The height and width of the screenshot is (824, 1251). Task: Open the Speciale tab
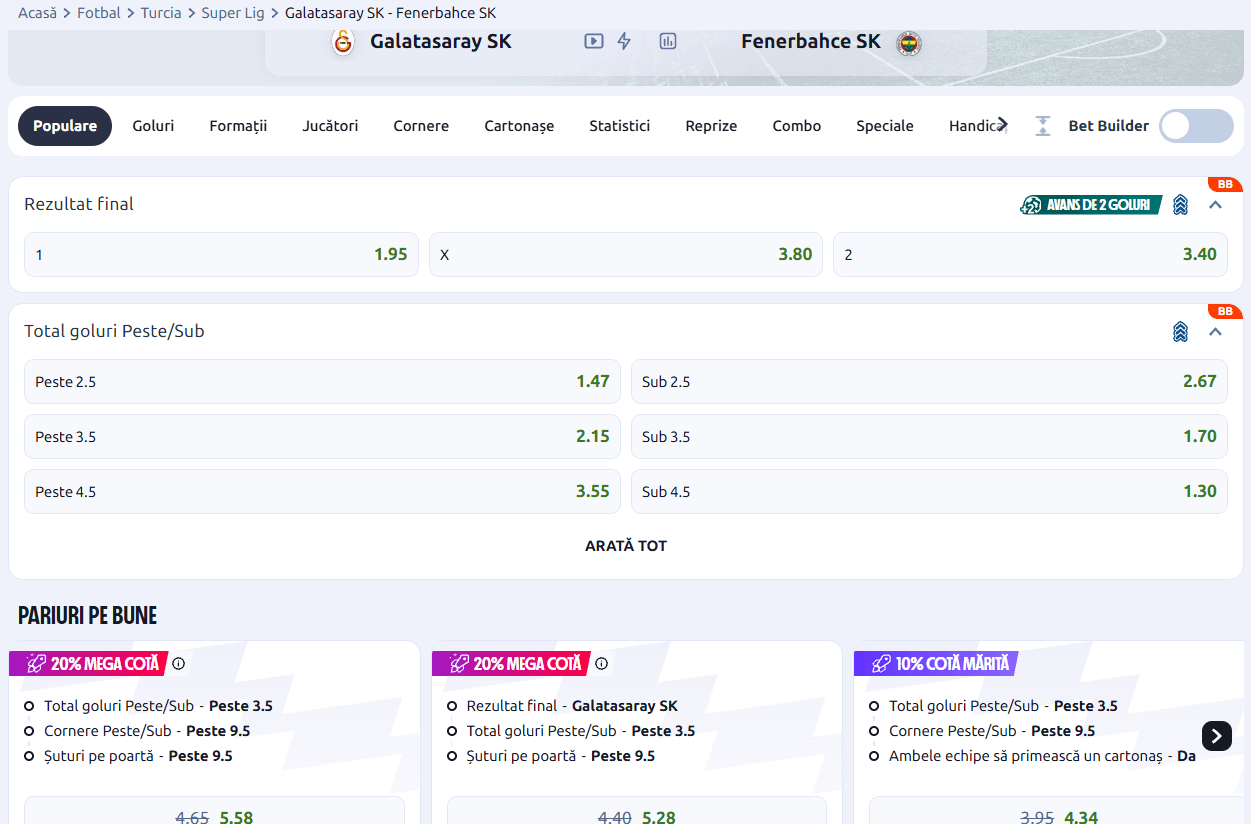pyautogui.click(x=885, y=126)
